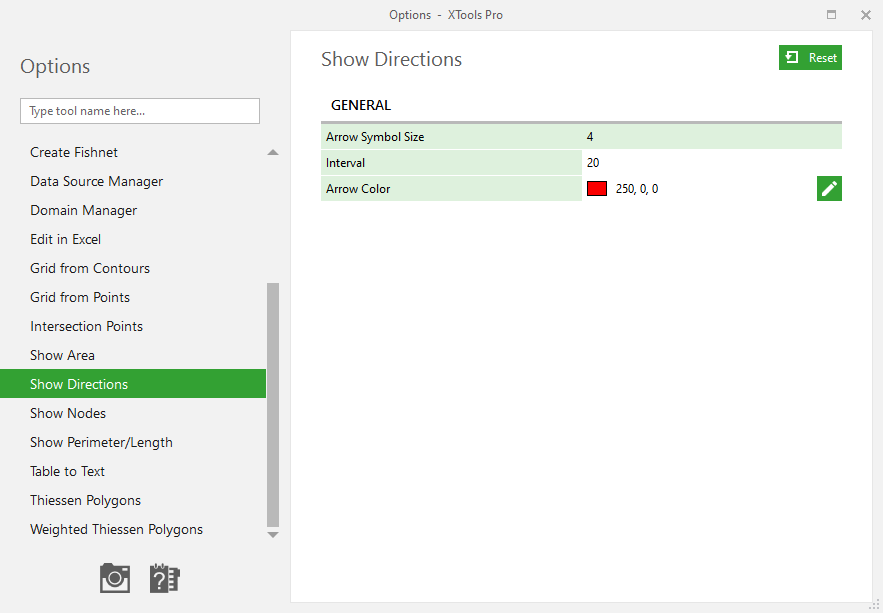Click the Arrow Color property label
Screen dimensions: 883x613
tap(358, 189)
